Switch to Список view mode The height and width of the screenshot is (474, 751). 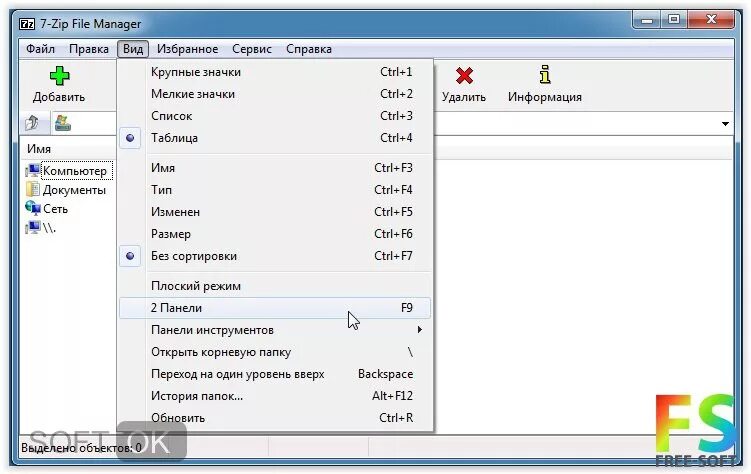[x=275, y=116]
